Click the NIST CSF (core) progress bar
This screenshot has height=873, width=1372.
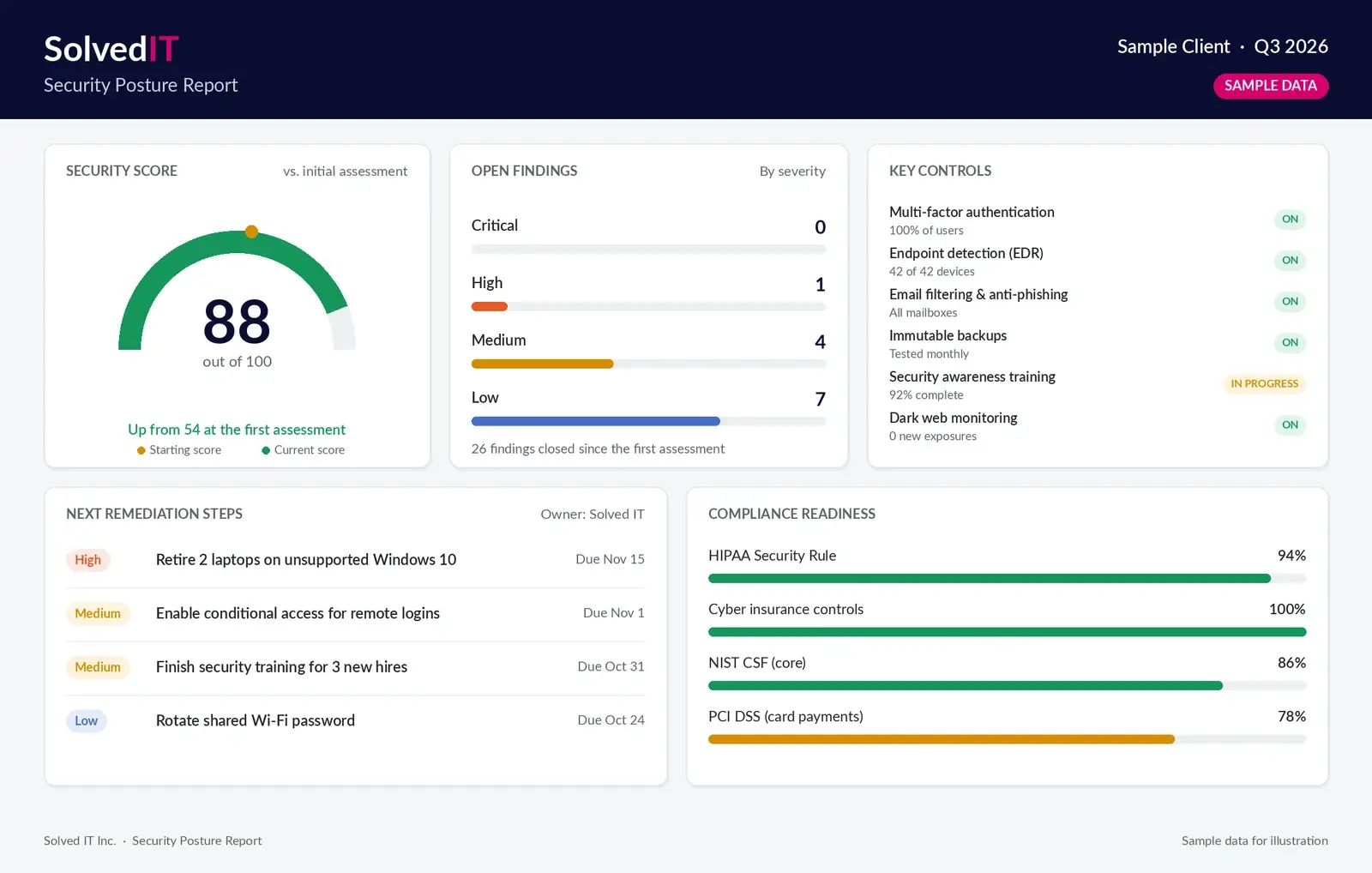click(1007, 686)
